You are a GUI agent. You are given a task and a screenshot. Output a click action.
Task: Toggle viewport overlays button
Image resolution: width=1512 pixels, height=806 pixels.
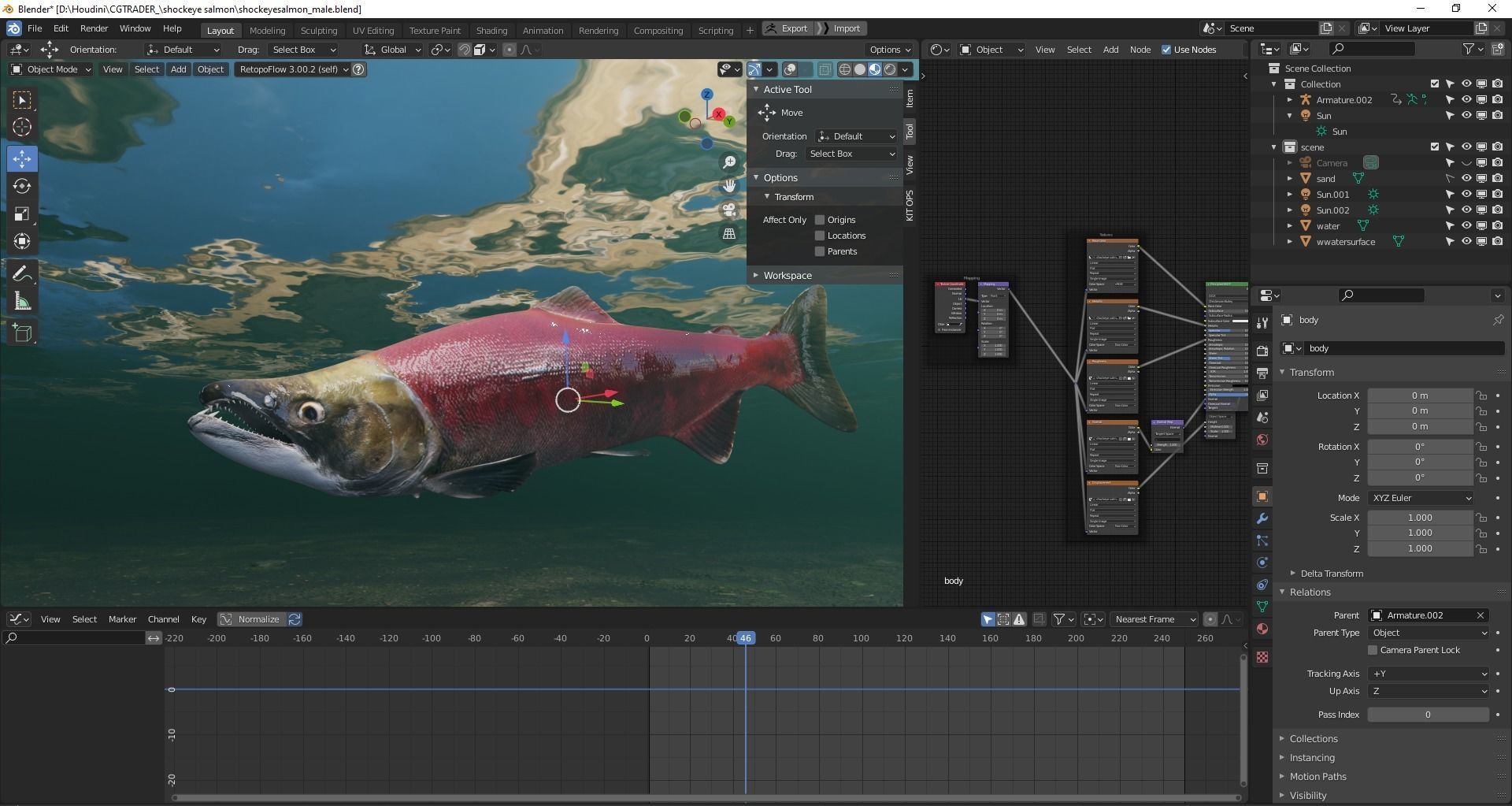[790, 69]
